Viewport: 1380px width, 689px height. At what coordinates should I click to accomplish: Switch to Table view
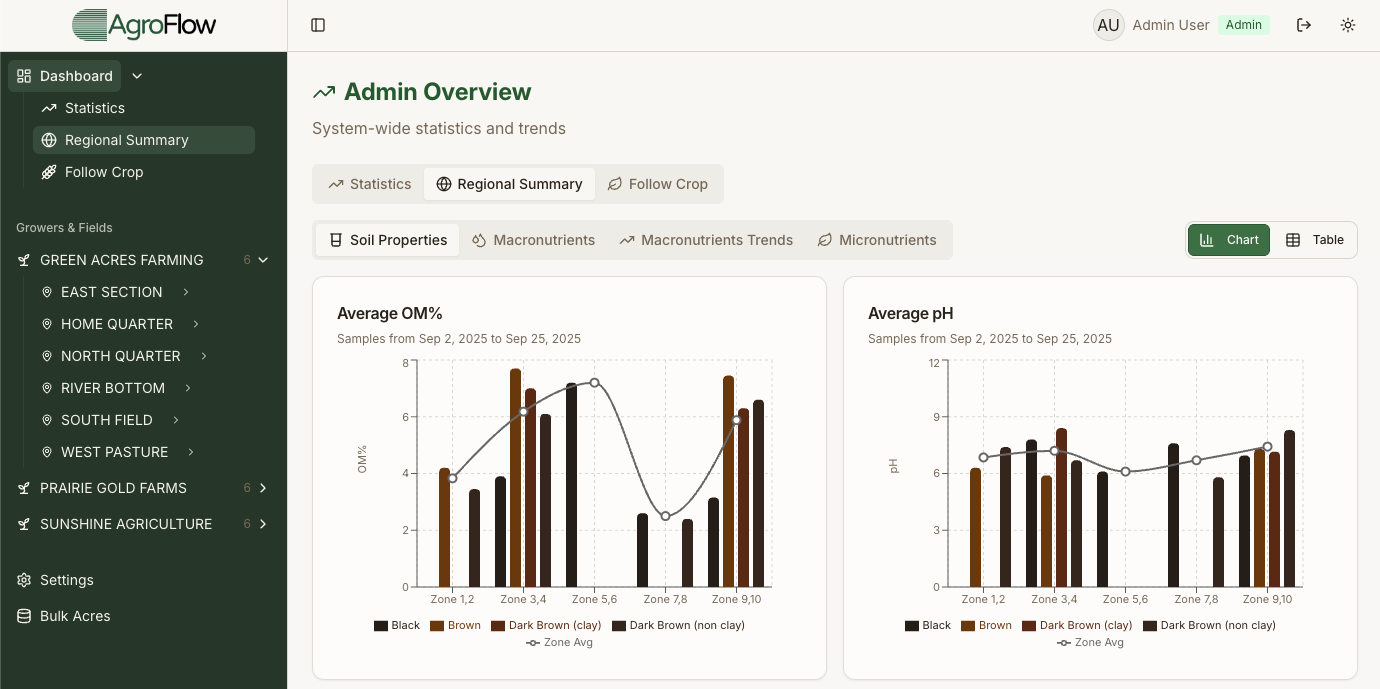[1314, 240]
